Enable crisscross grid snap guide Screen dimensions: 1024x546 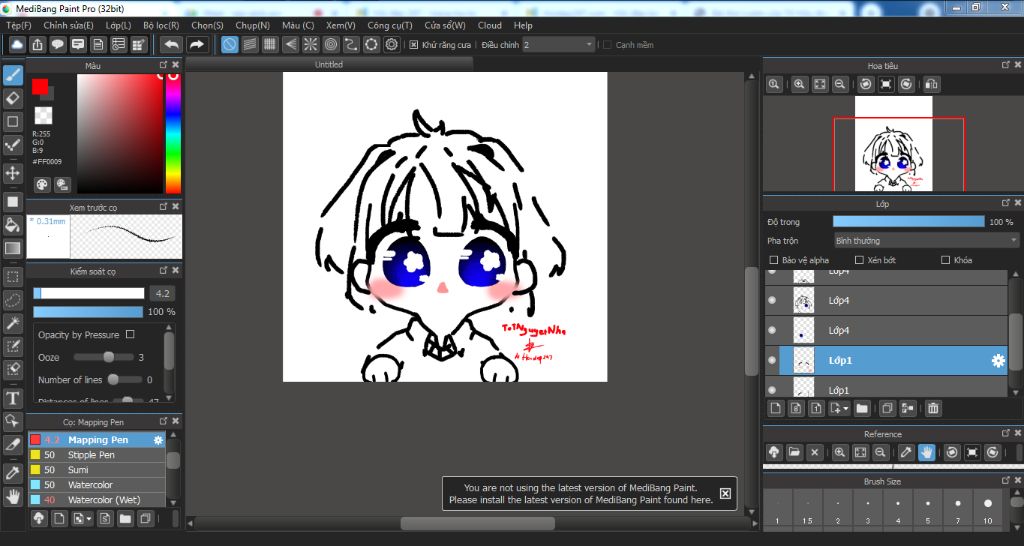270,44
